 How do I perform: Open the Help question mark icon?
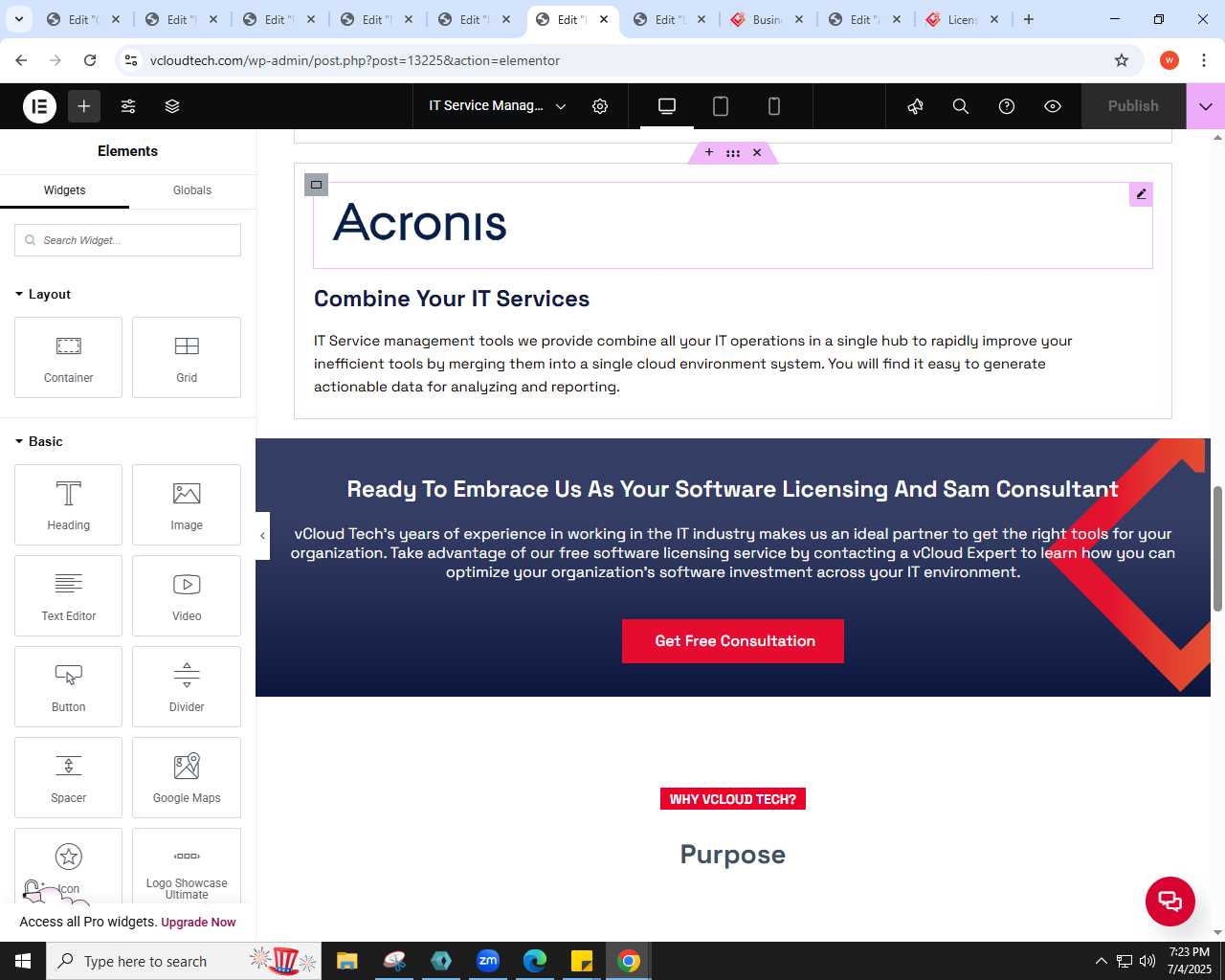tap(1007, 106)
